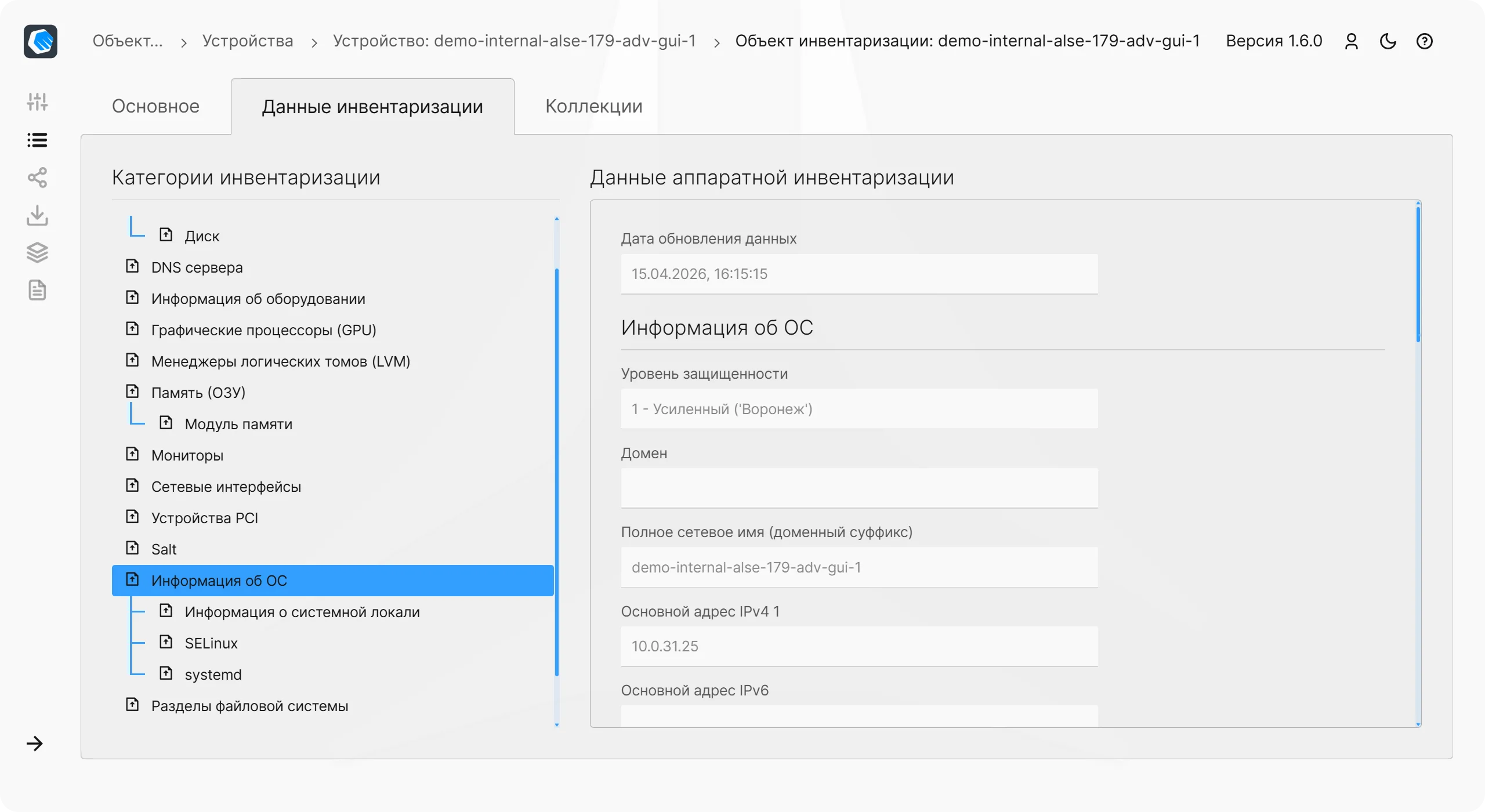
Task: Switch to the Основное tab
Action: pos(155,107)
